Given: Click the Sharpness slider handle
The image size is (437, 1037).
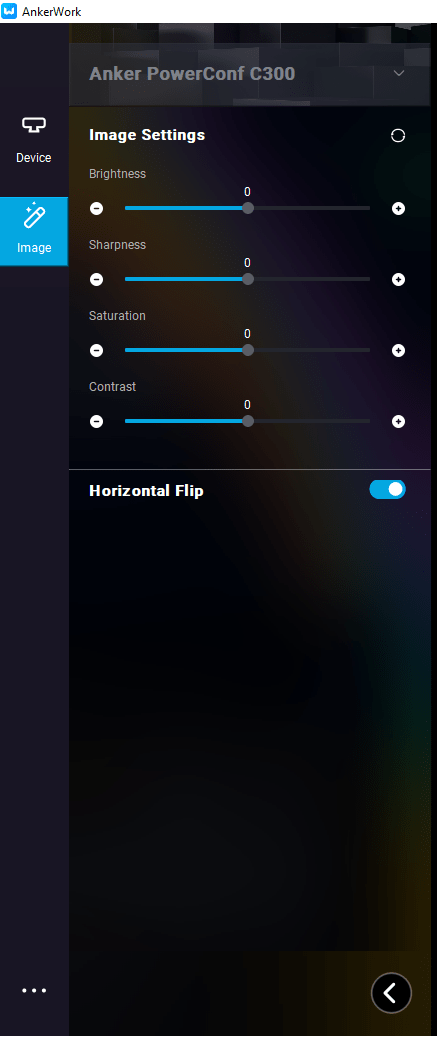Looking at the screenshot, I should (x=247, y=279).
